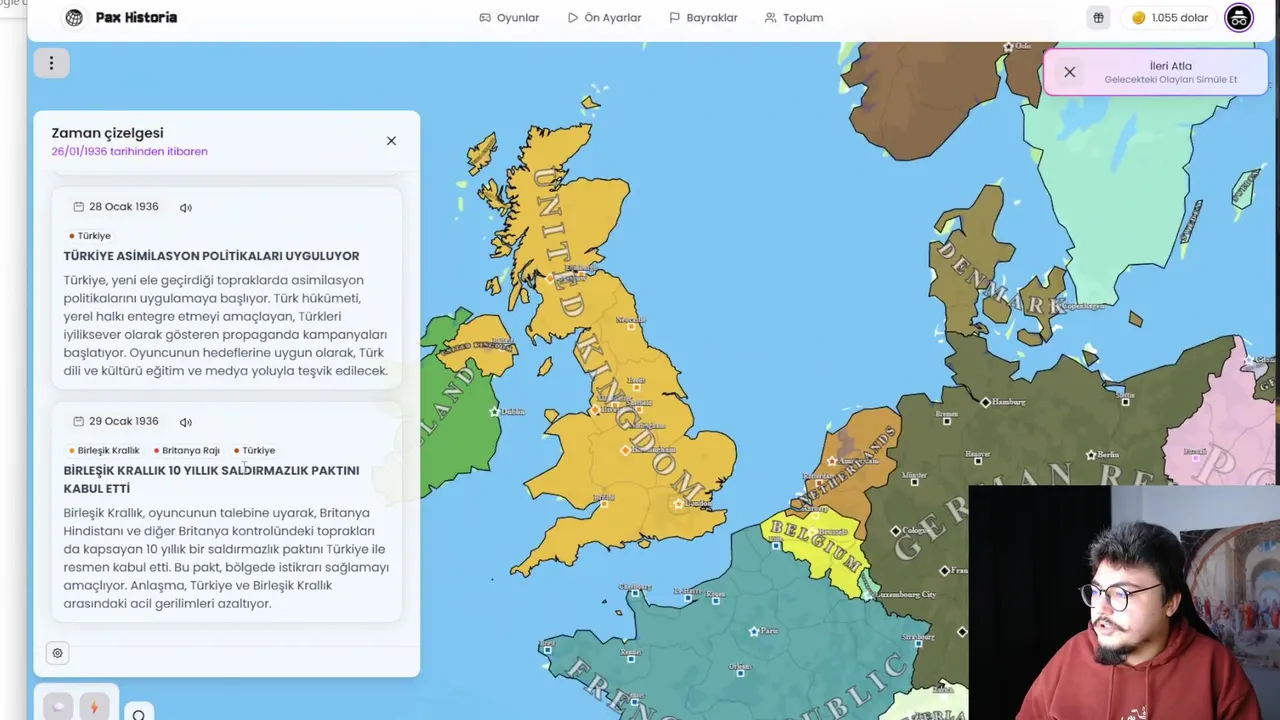Select Hamburg city marker

[x=985, y=402]
